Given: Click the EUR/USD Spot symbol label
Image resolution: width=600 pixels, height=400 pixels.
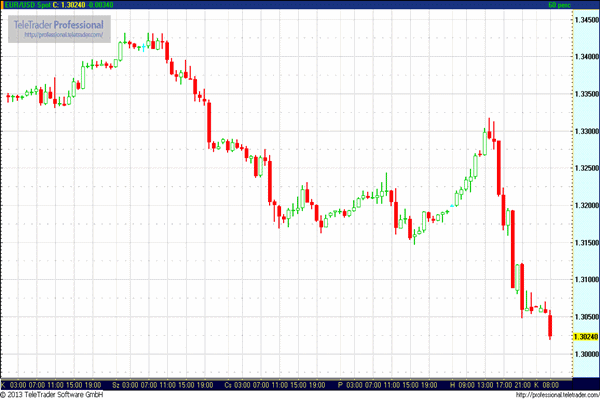Looking at the screenshot, I should pyautogui.click(x=25, y=5).
